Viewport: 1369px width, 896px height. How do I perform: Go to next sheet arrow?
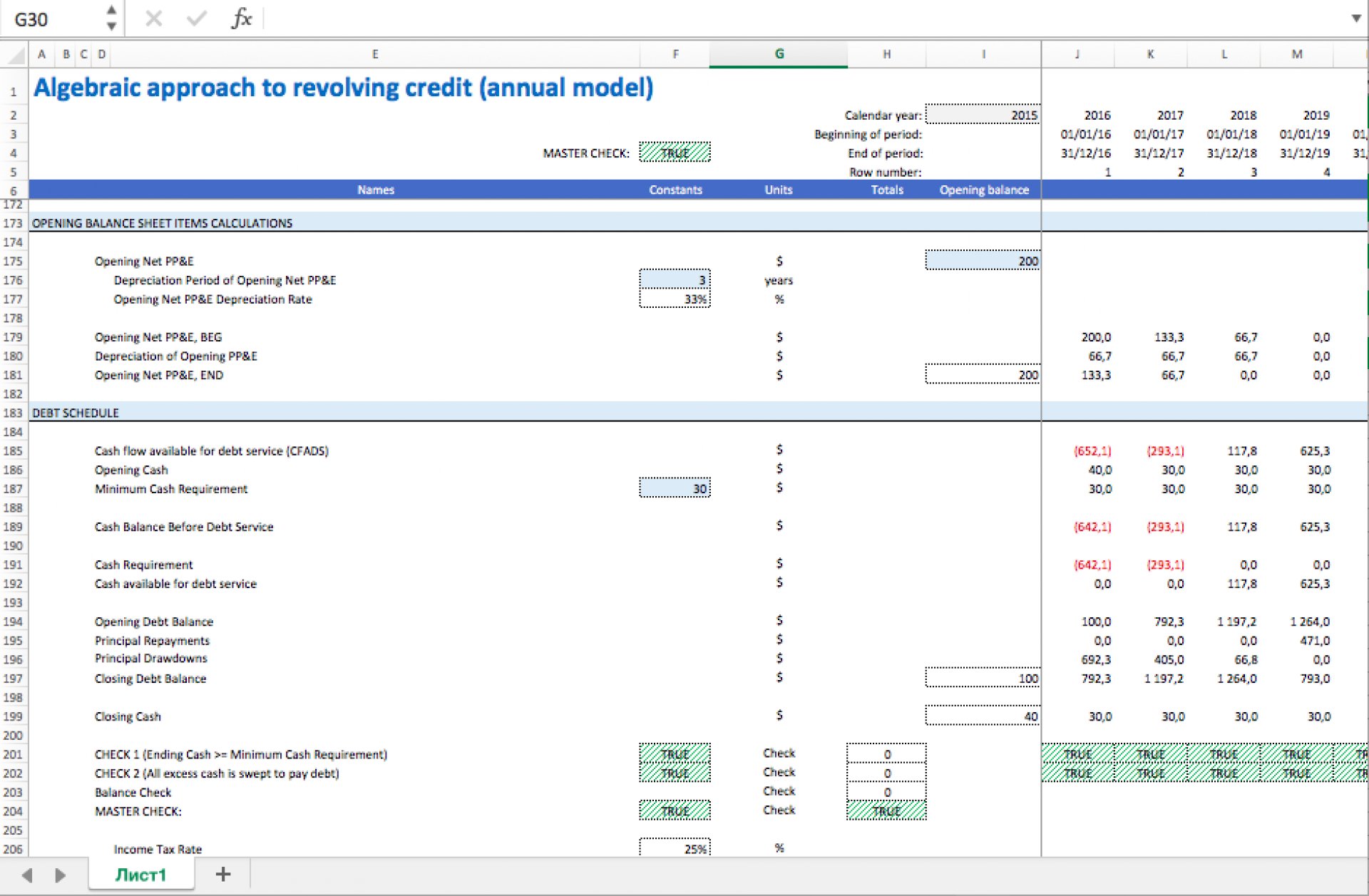pyautogui.click(x=60, y=875)
